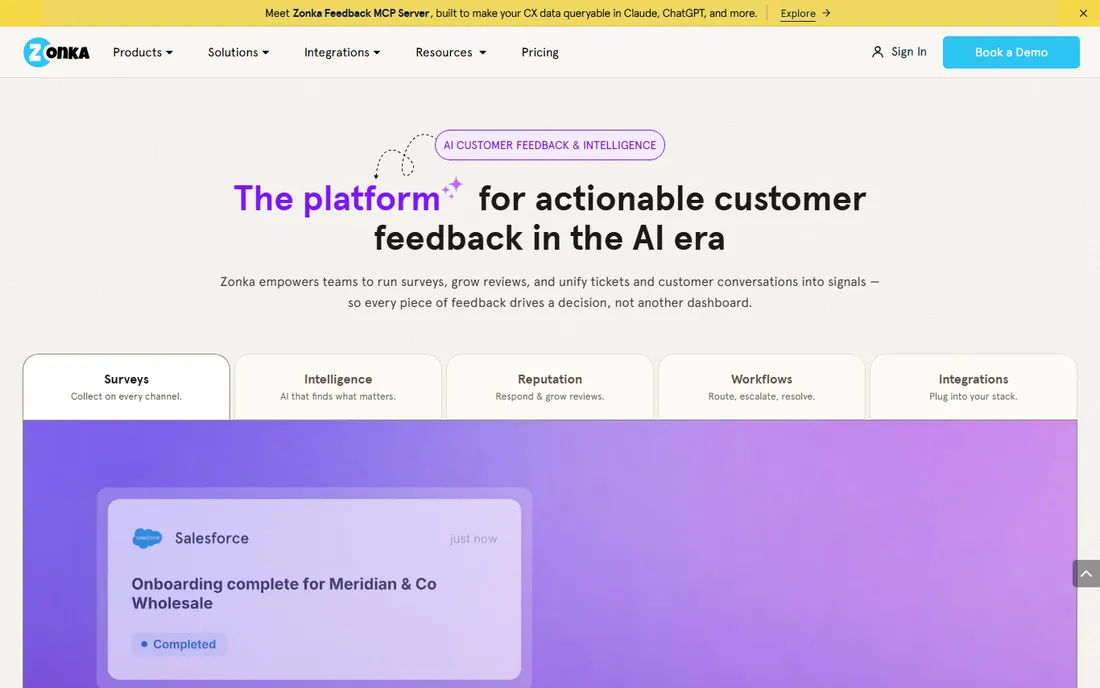Click the Salesforce cloud logo

point(147,538)
